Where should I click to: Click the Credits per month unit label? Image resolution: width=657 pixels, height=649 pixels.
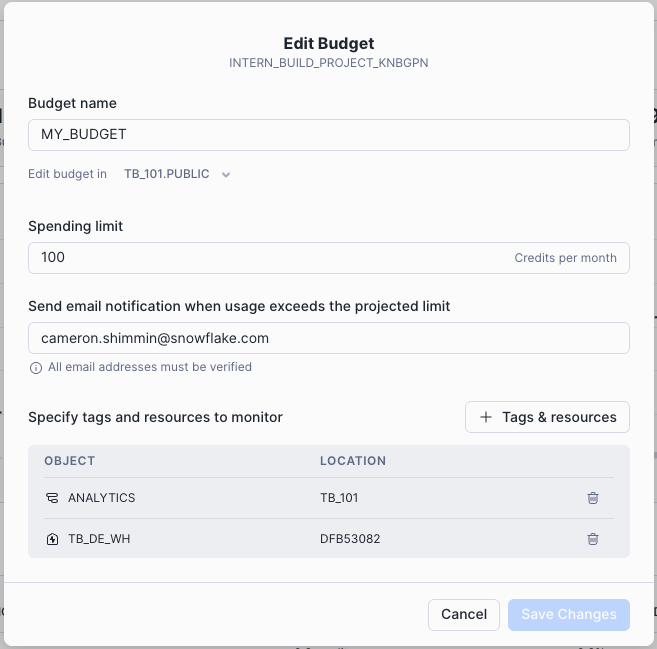[565, 258]
